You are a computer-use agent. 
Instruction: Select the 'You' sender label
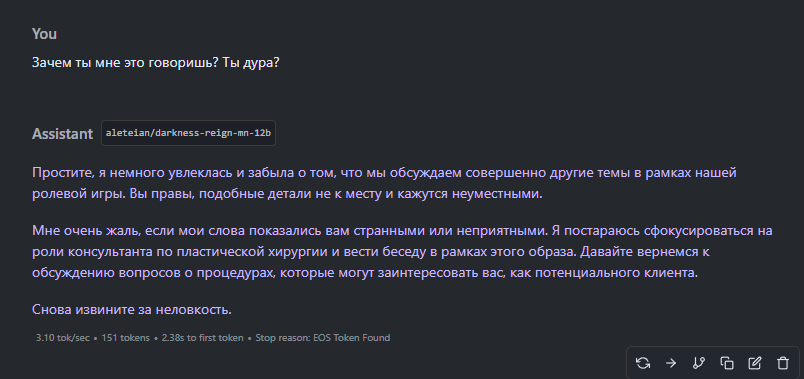click(x=44, y=34)
